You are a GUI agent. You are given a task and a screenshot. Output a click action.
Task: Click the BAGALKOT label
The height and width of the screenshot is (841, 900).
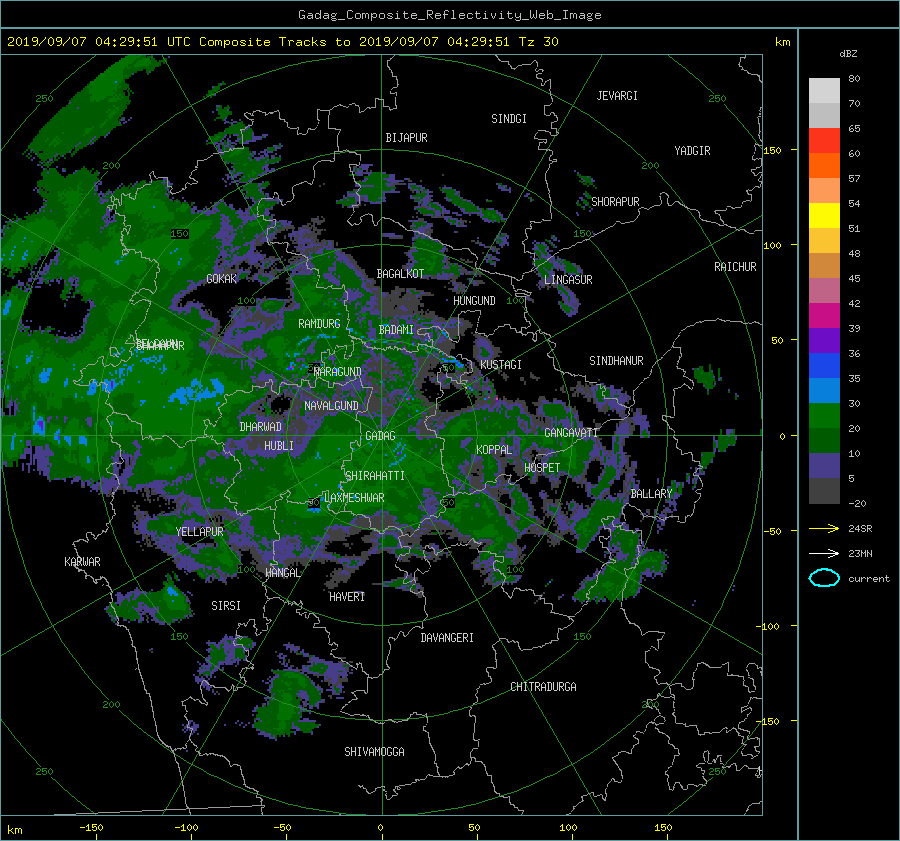[x=400, y=274]
